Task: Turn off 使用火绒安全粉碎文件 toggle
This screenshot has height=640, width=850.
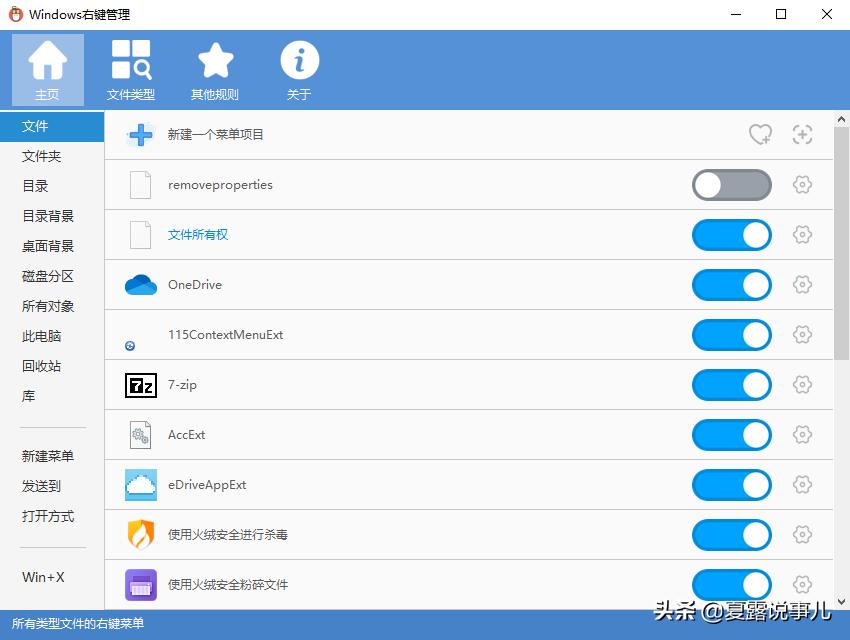Action: point(731,585)
